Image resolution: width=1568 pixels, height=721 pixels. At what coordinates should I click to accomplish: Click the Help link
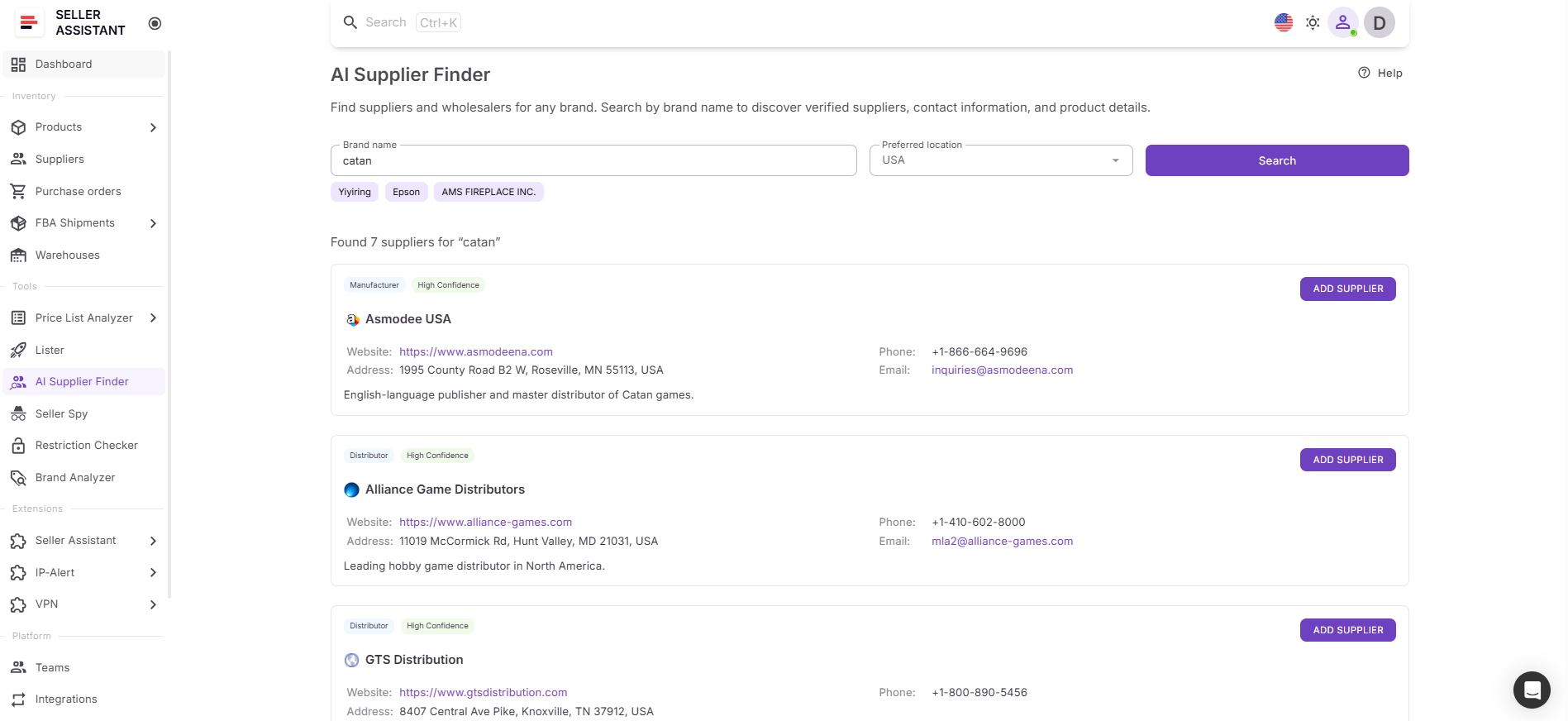(1380, 73)
